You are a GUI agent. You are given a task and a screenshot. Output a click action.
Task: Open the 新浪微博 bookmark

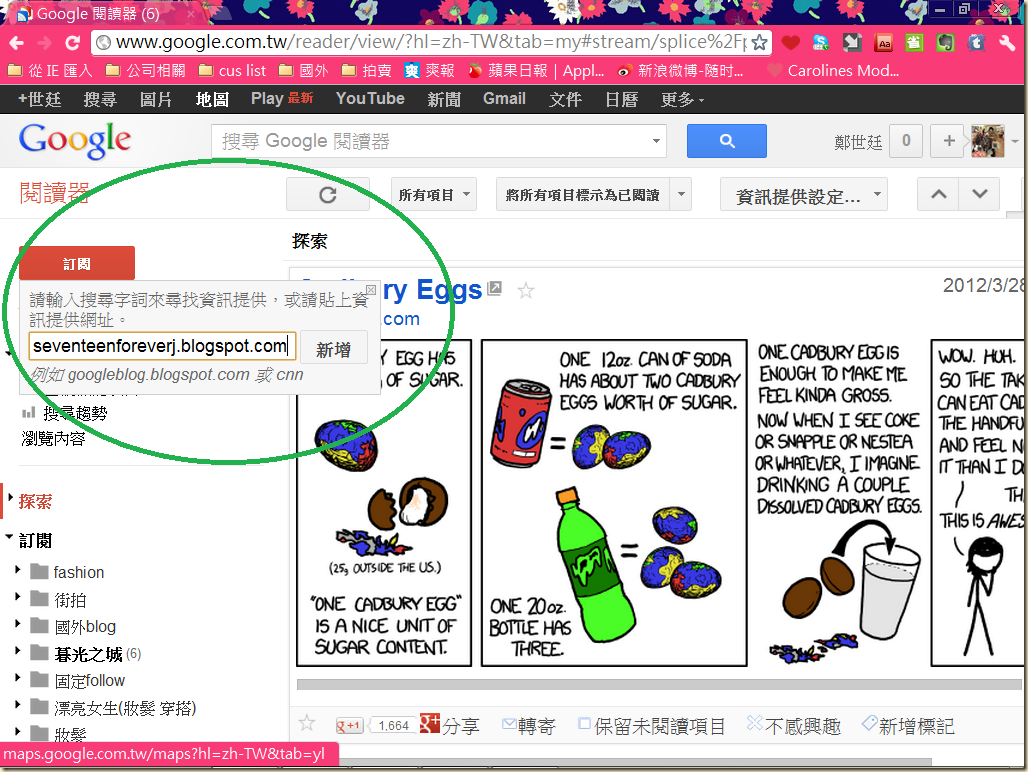pyautogui.click(x=681, y=71)
